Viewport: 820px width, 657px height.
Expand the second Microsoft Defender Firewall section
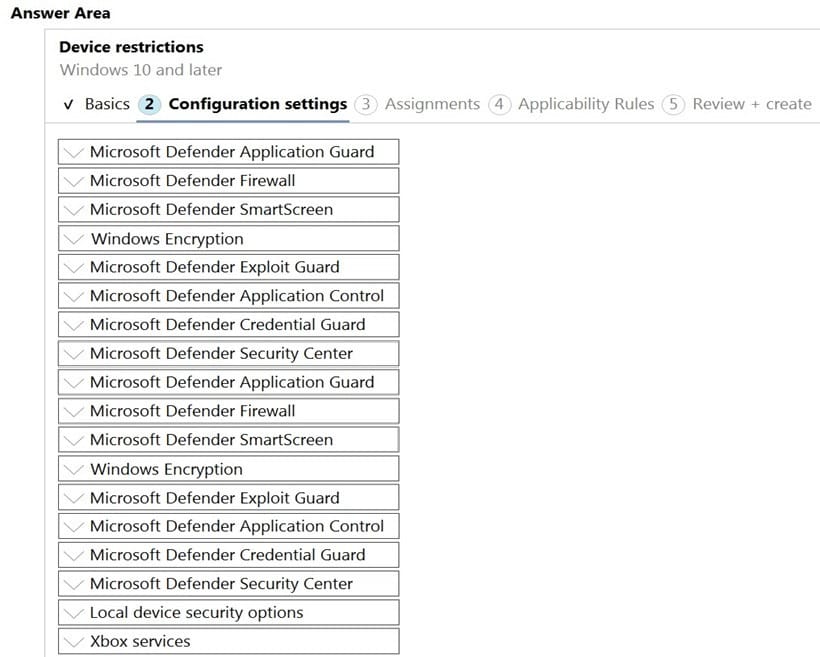pos(229,411)
